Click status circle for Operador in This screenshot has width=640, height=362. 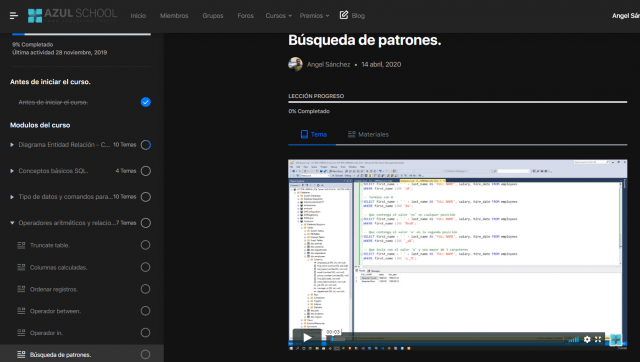point(145,333)
